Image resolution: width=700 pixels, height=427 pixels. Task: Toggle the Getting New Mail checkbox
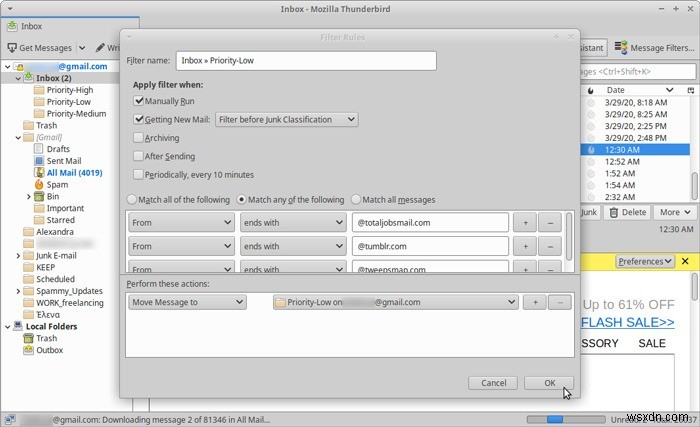tap(138, 119)
